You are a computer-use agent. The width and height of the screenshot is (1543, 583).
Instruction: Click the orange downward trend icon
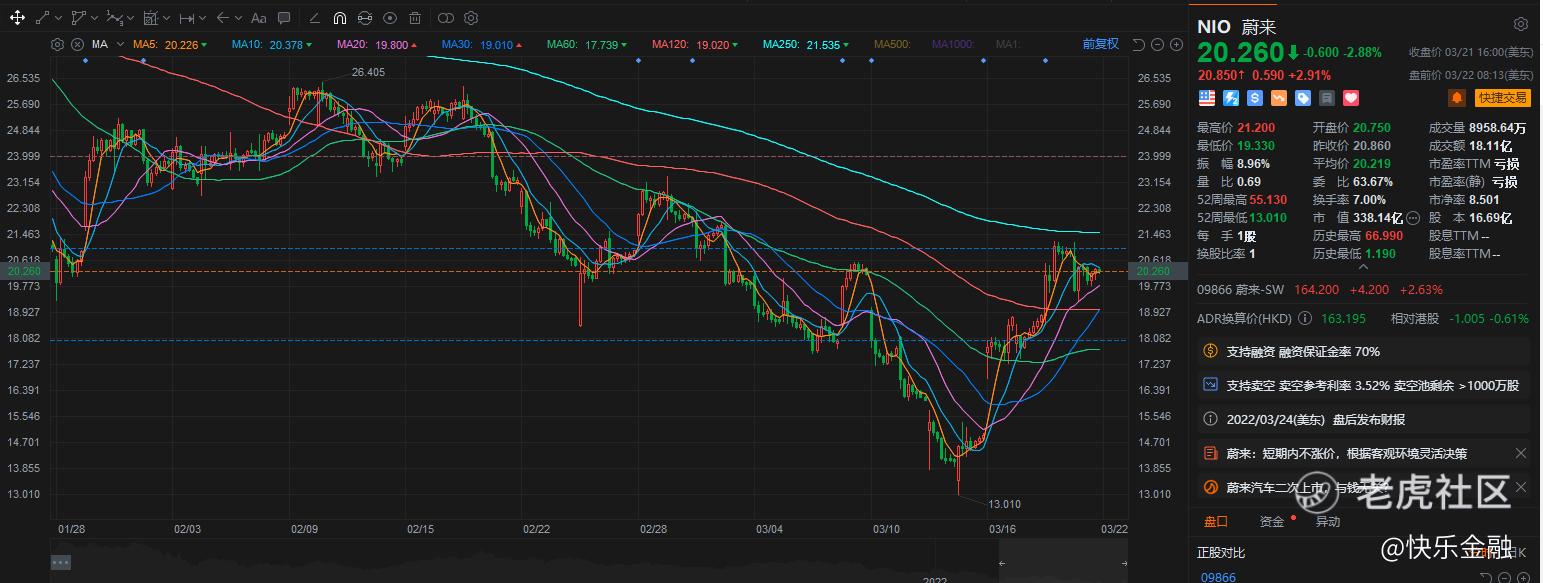coord(1279,98)
